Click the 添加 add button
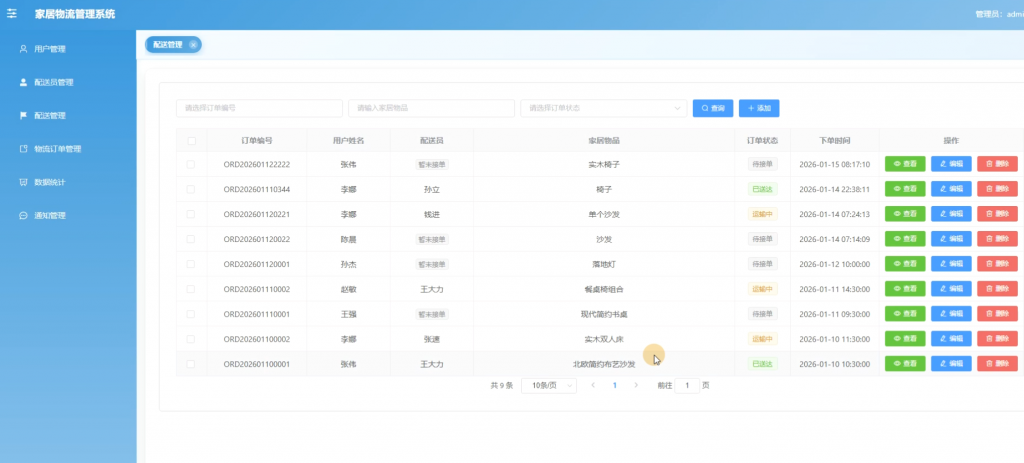1024x463 pixels. (759, 108)
